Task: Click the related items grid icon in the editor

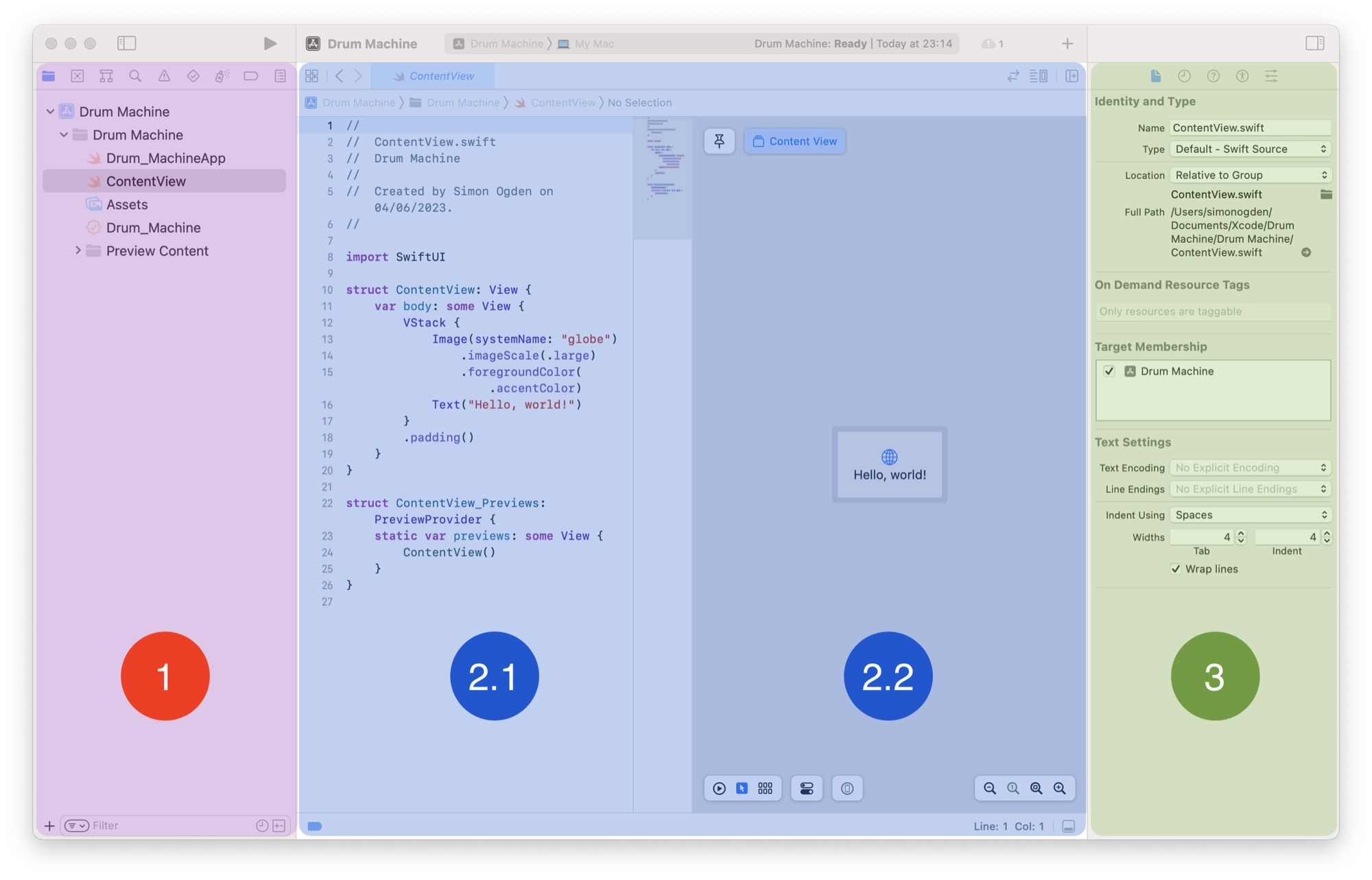Action: 311,76
